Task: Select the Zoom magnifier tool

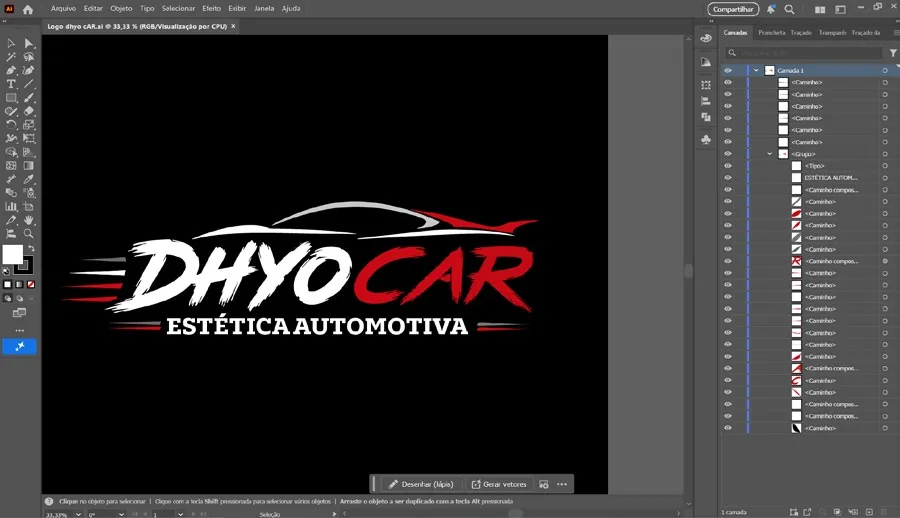Action: 29,234
